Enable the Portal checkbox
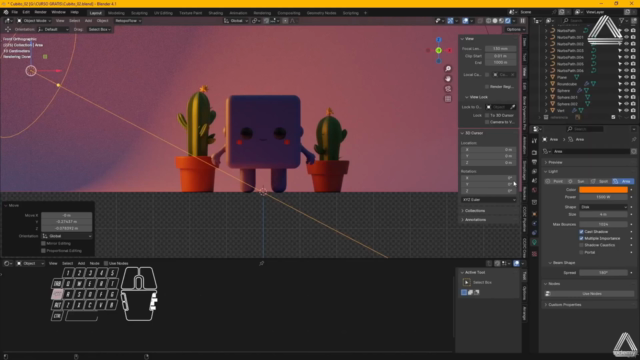 (581, 252)
